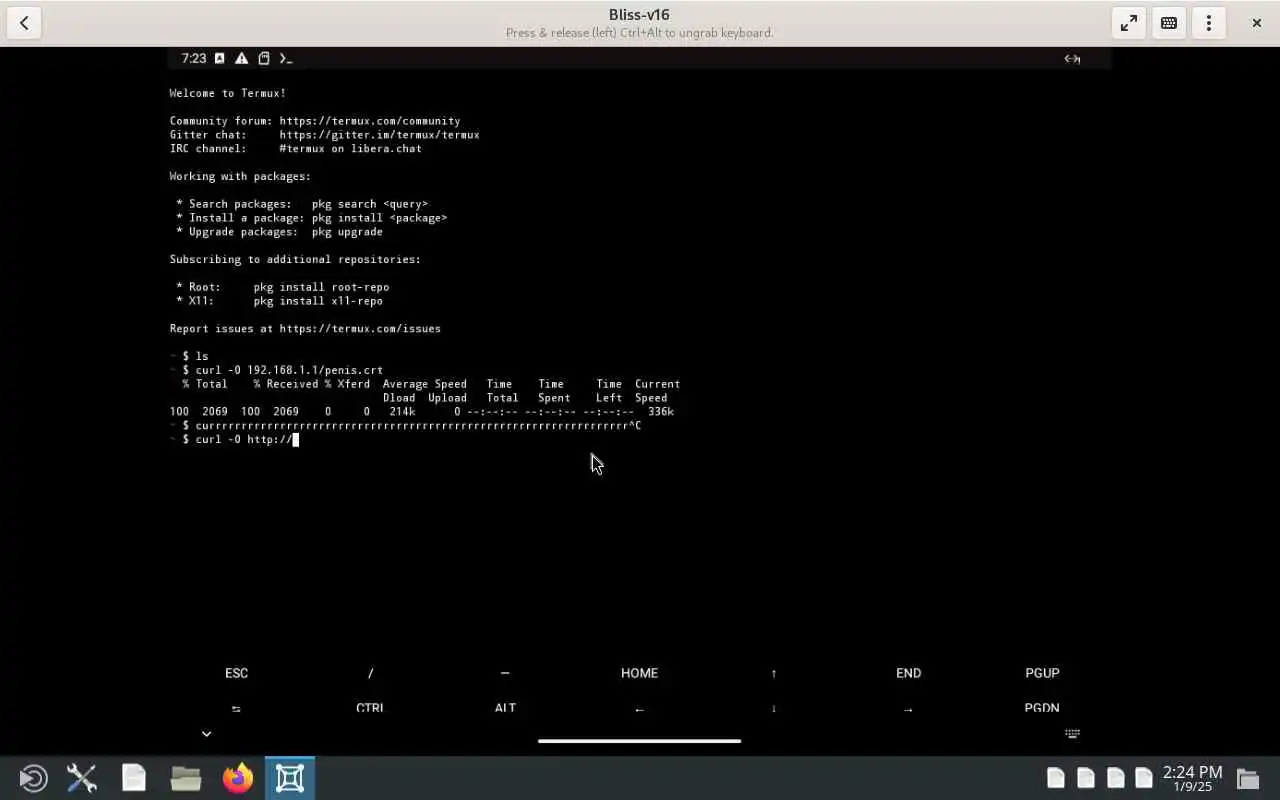
Task: Tap the Termux prompt notification icon
Action: coord(286,59)
